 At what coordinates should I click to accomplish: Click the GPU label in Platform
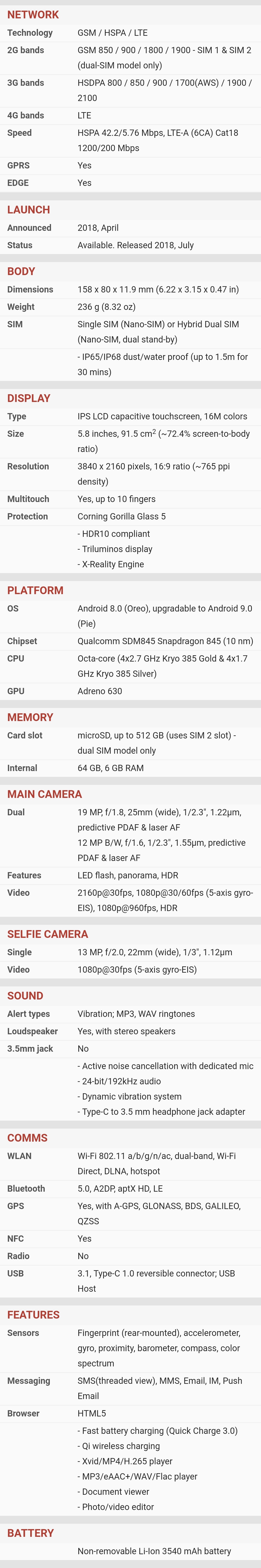pyautogui.click(x=16, y=691)
